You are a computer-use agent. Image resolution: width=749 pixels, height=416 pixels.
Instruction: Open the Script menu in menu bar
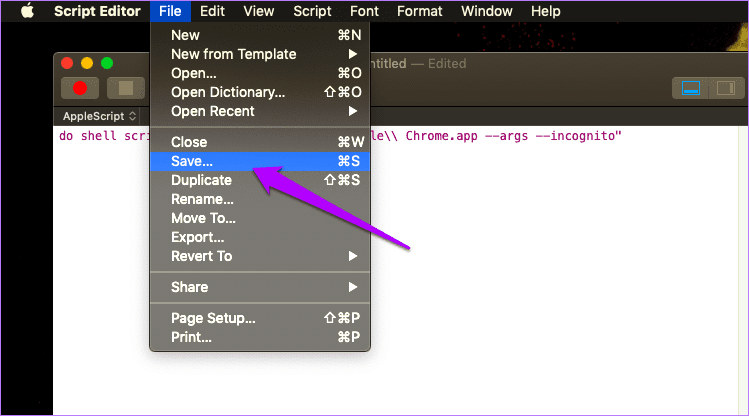pos(312,11)
